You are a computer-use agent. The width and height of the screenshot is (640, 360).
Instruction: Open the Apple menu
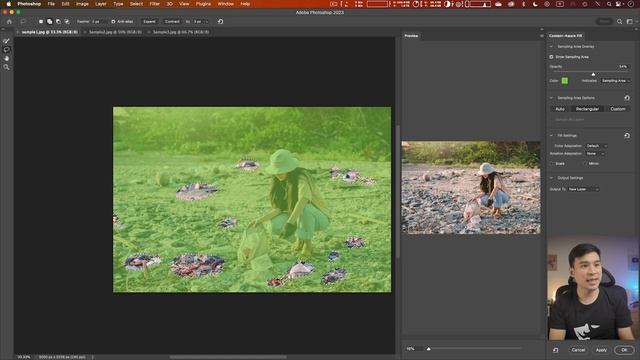click(x=9, y=4)
